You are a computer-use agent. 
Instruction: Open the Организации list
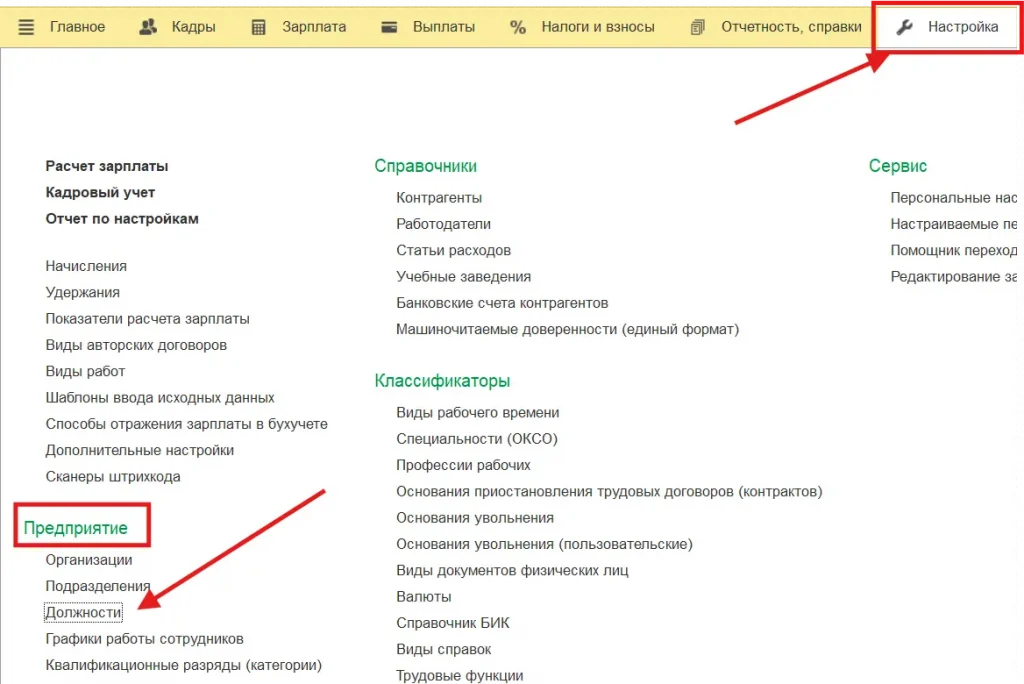coord(89,560)
